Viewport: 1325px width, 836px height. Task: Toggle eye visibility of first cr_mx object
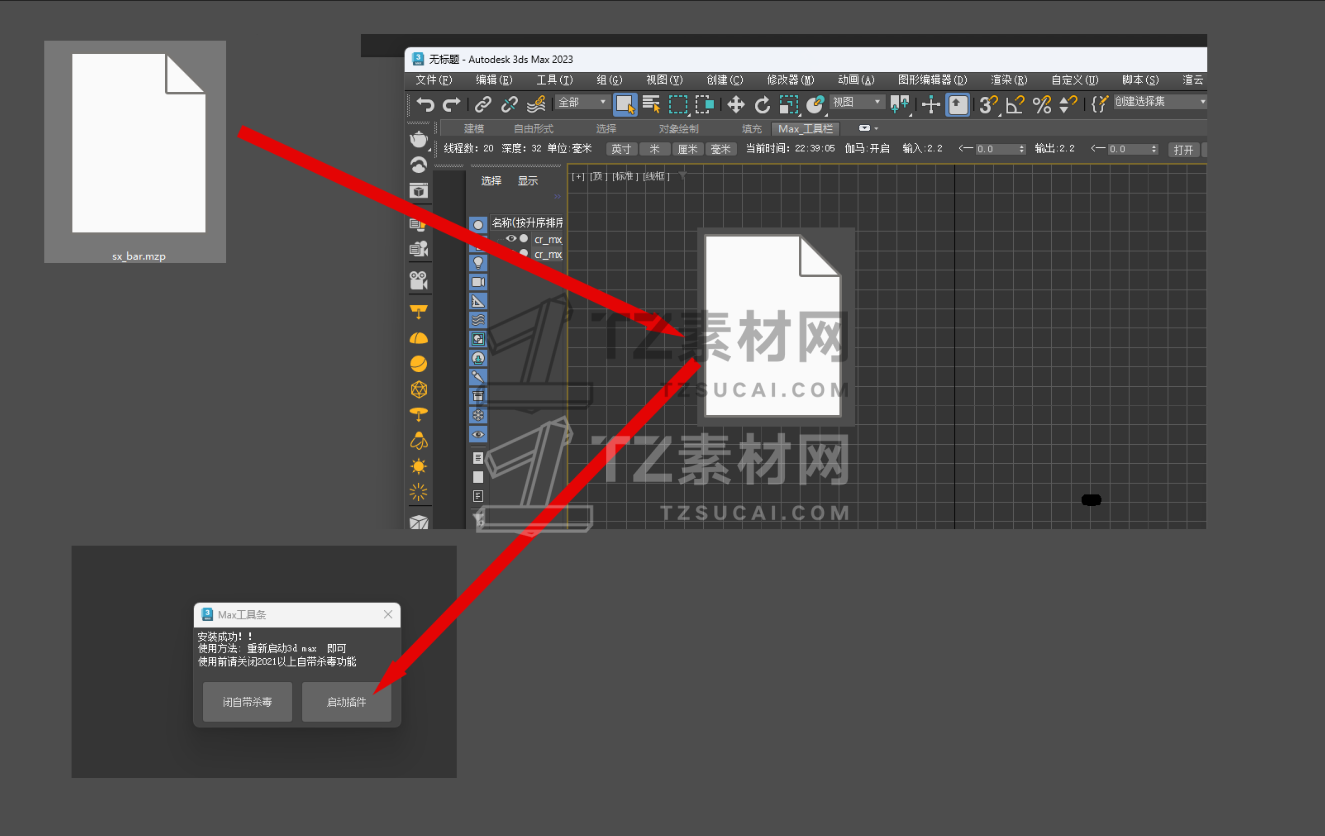511,239
